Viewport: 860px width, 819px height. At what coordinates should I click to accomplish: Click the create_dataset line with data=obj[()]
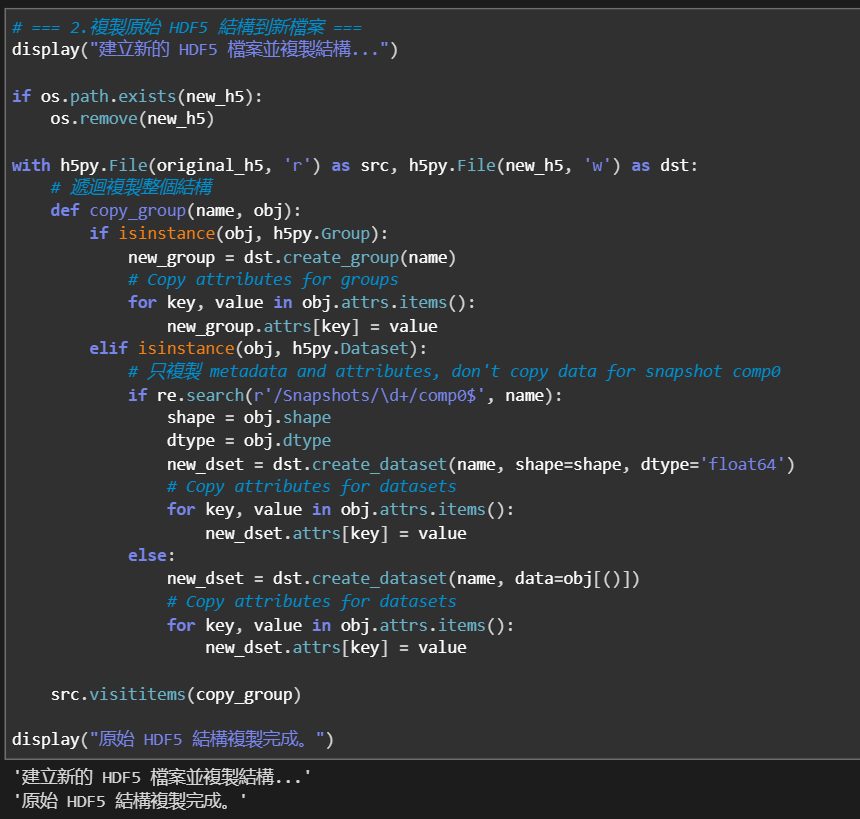(402, 579)
